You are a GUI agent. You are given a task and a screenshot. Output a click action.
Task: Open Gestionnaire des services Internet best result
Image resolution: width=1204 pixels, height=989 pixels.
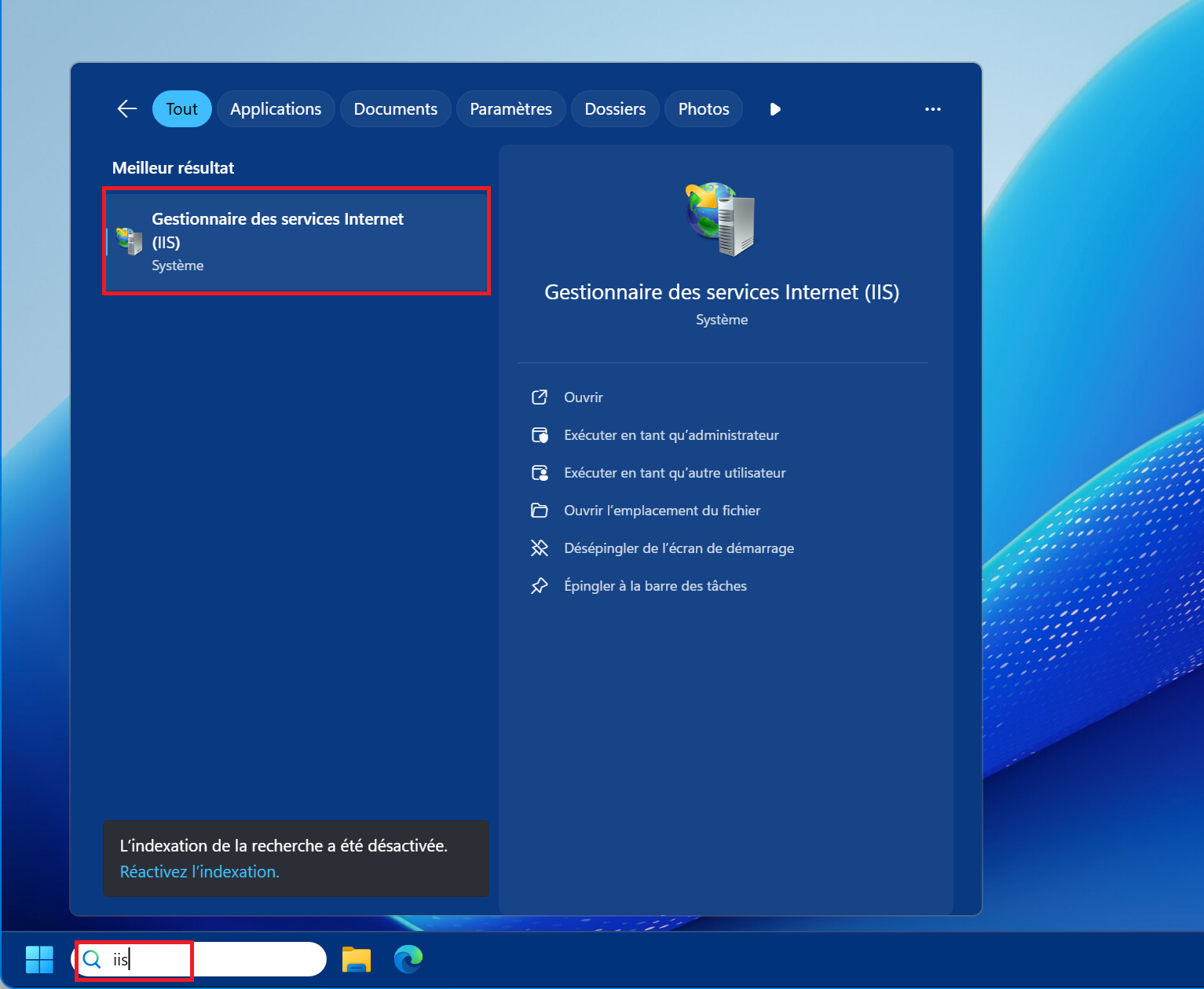(296, 241)
